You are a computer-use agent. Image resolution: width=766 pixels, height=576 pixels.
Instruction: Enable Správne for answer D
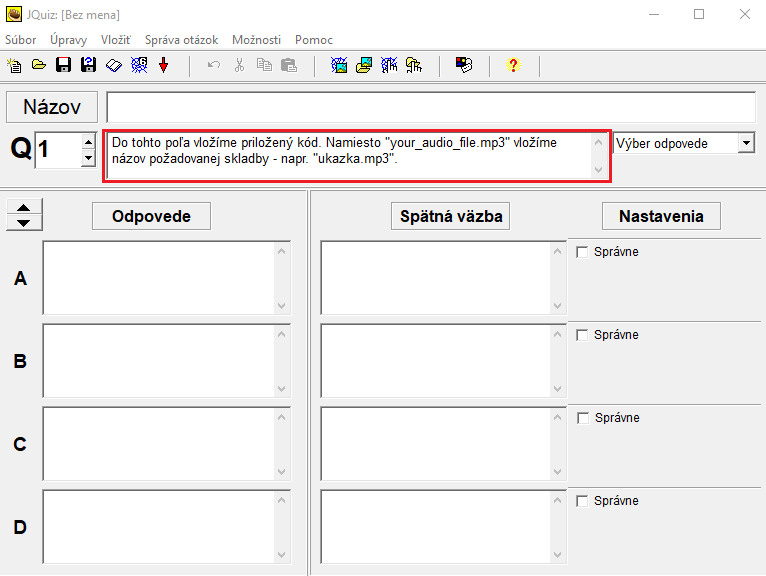pos(582,501)
